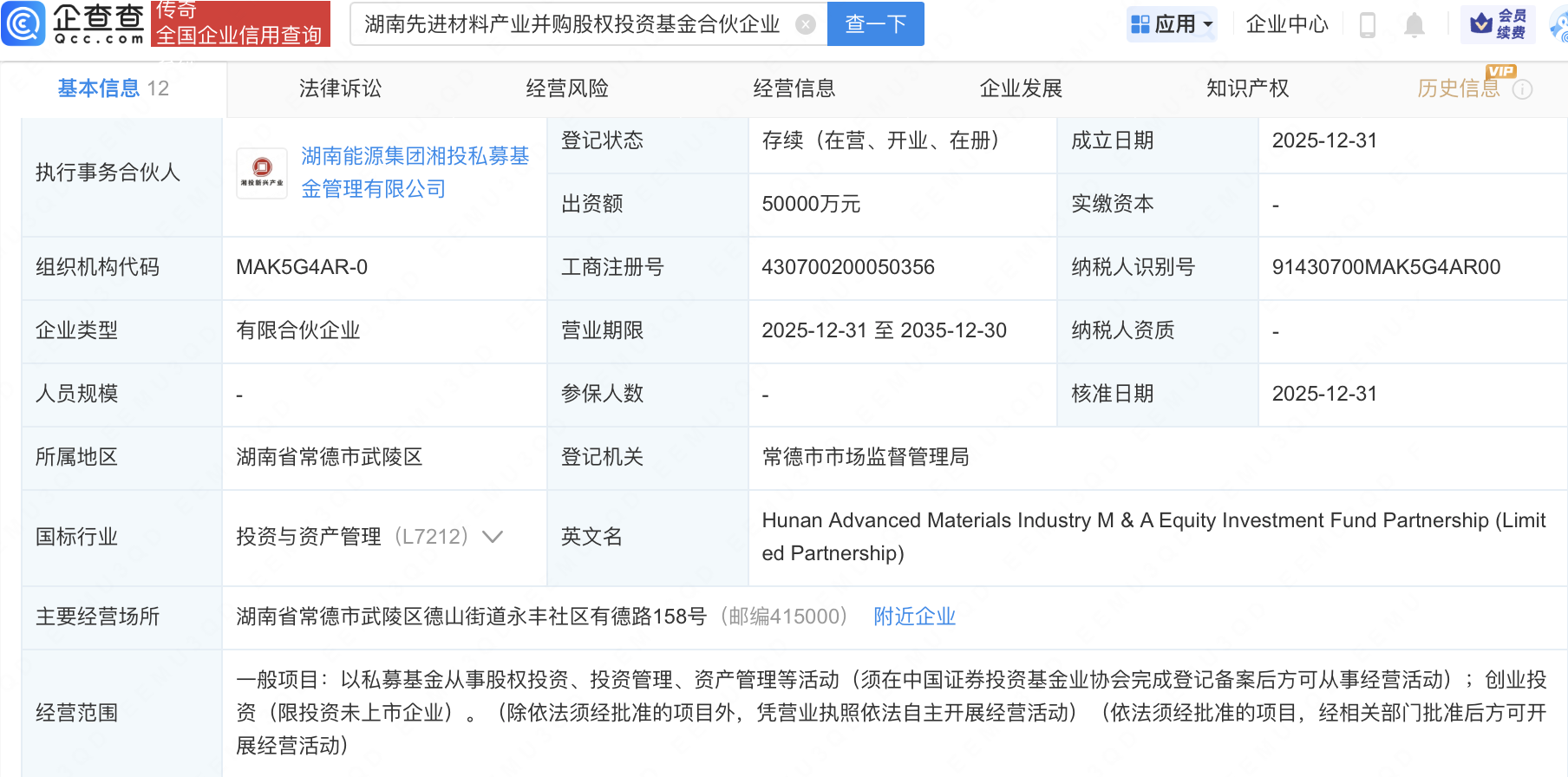The image size is (1568, 777).
Task: Click the info icon beside 历史信息
Action: [1523, 89]
